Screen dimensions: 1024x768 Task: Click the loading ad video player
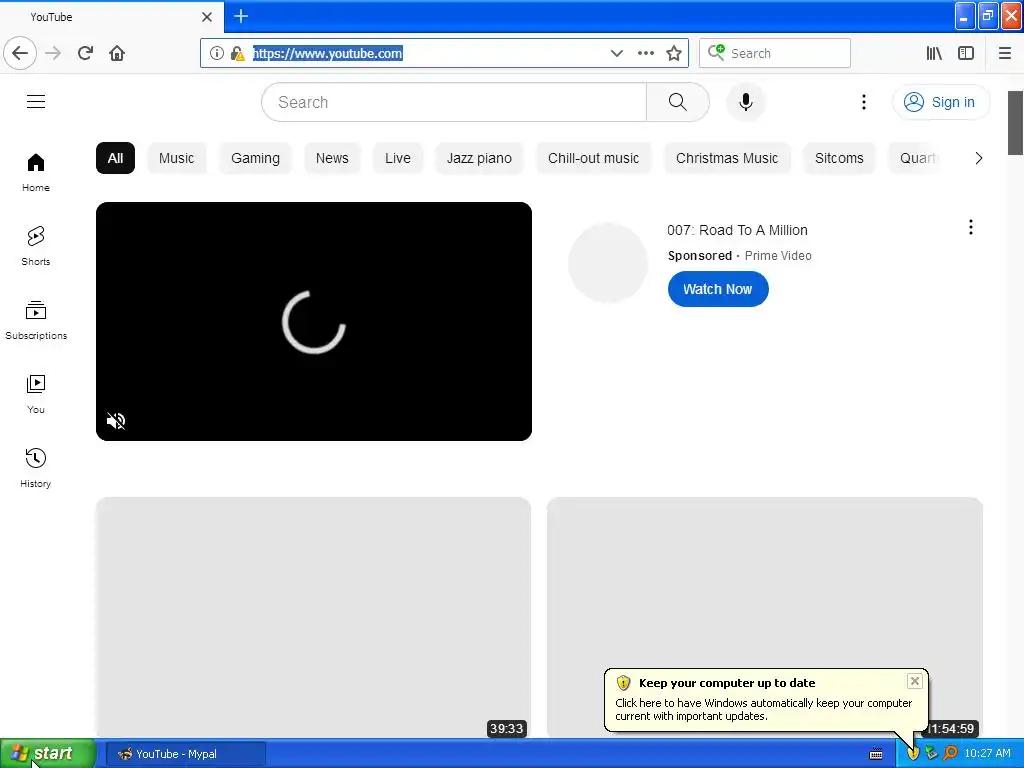(x=313, y=321)
